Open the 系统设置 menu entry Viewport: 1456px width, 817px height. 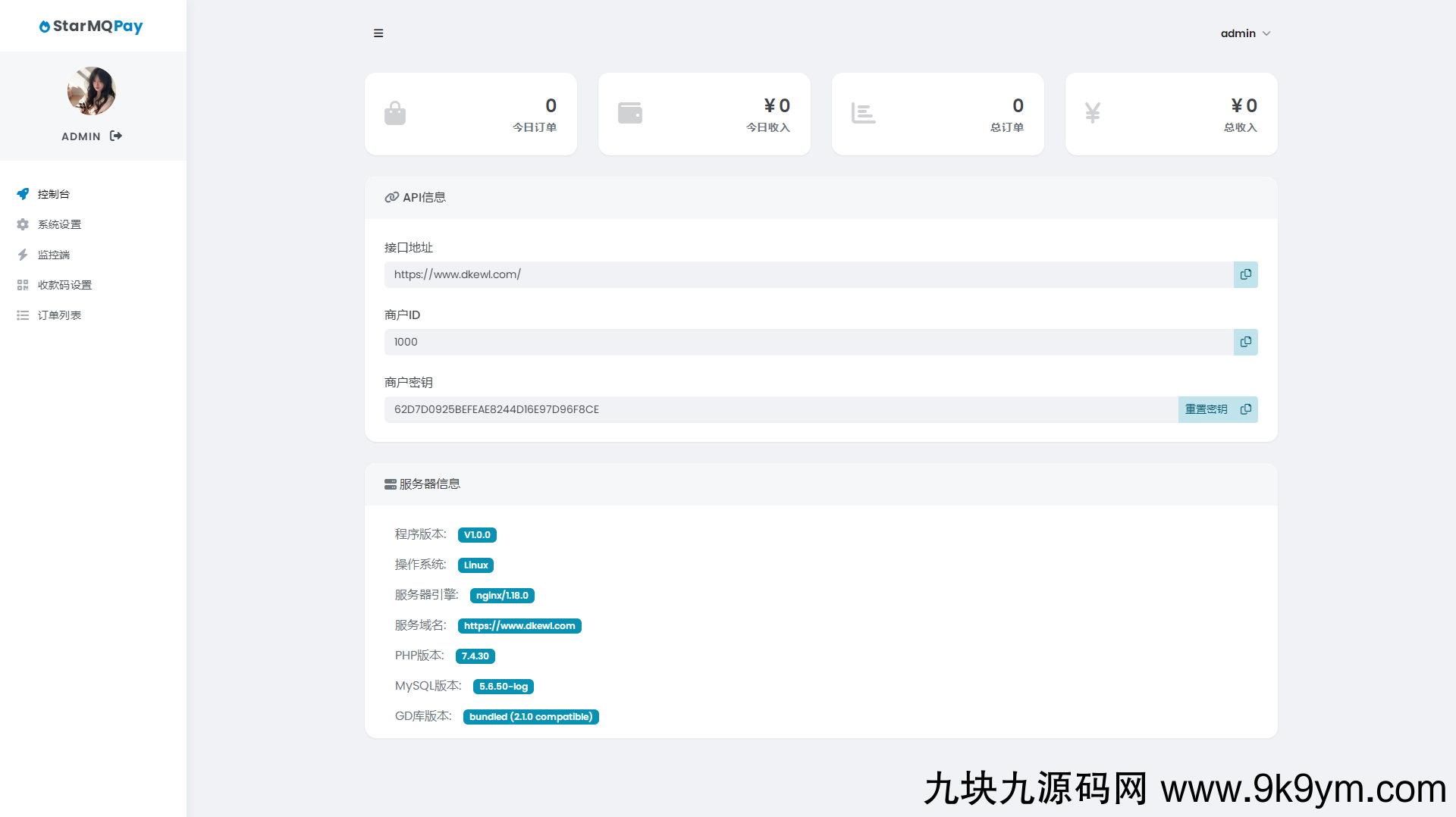pos(59,224)
